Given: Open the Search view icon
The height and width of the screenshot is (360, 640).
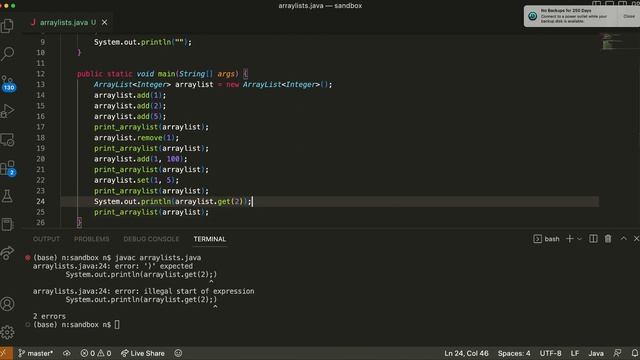Looking at the screenshot, I should point(7,53).
